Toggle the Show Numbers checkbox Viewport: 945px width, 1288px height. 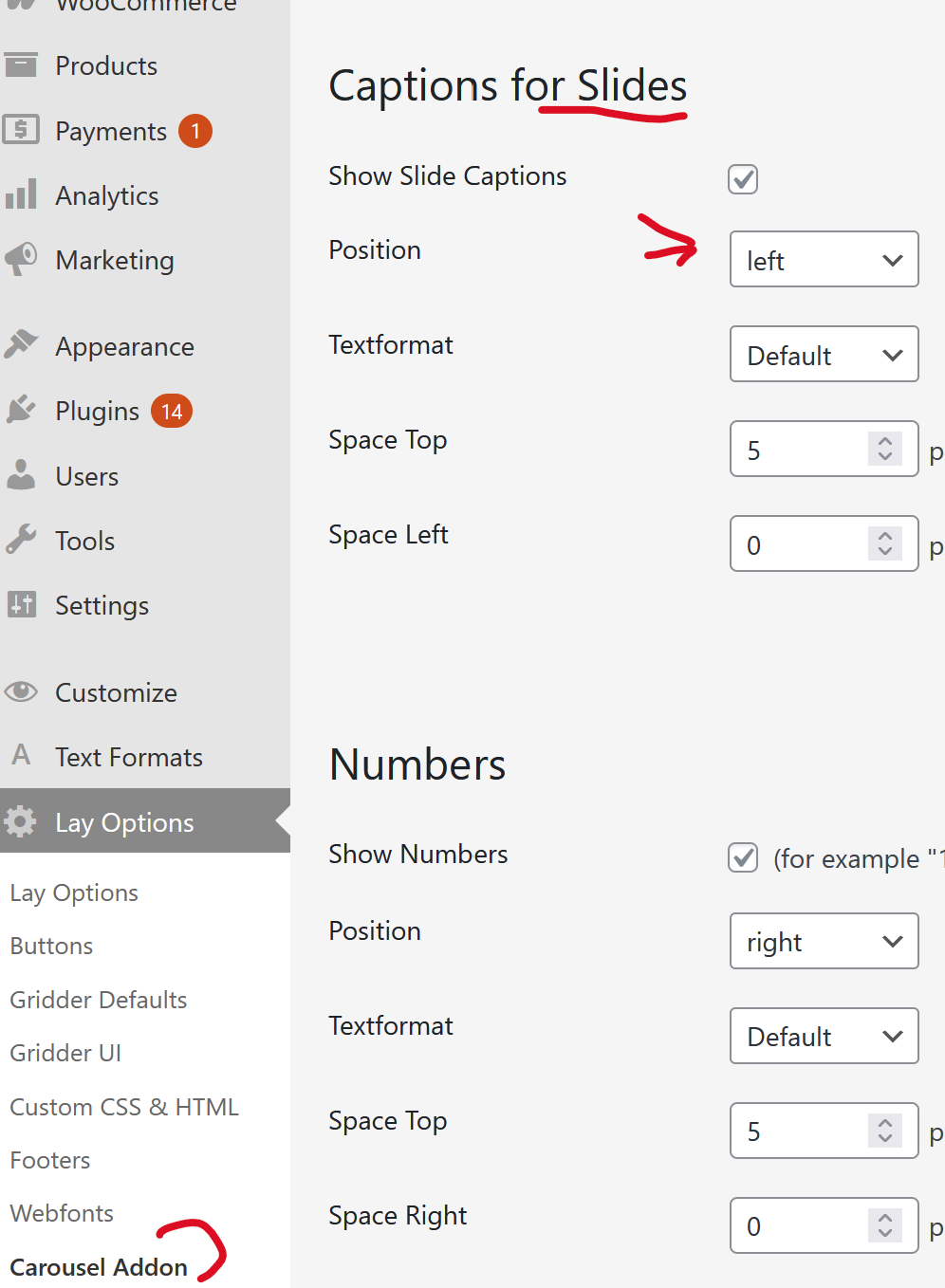point(742,857)
